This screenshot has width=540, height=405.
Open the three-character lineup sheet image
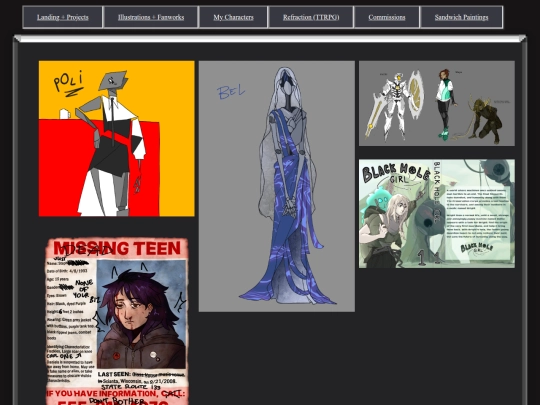pyautogui.click(x=437, y=104)
